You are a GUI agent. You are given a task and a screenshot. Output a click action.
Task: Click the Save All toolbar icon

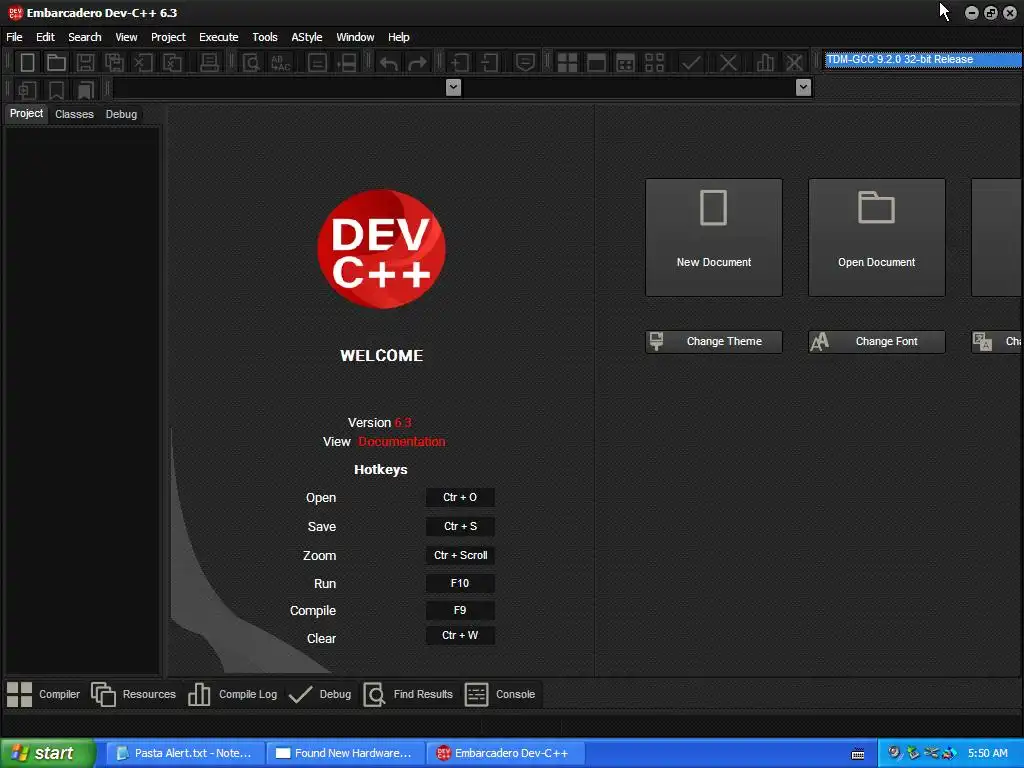pos(114,63)
